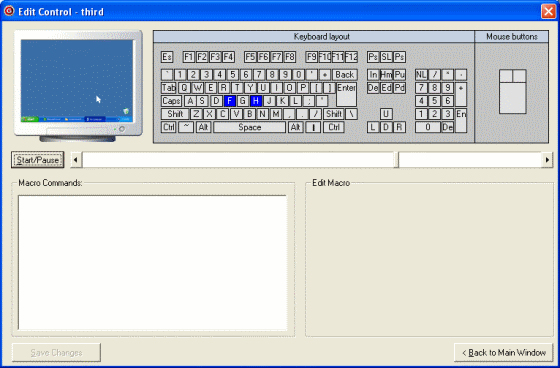Click the Hm (Home) key
Screen dimensions: 560x368
click(x=386, y=75)
